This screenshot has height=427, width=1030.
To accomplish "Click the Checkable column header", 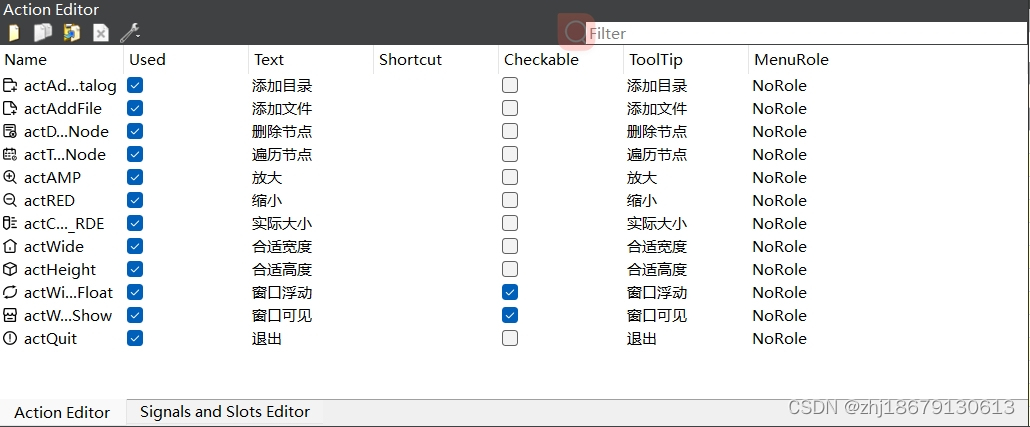I will (560, 60).
